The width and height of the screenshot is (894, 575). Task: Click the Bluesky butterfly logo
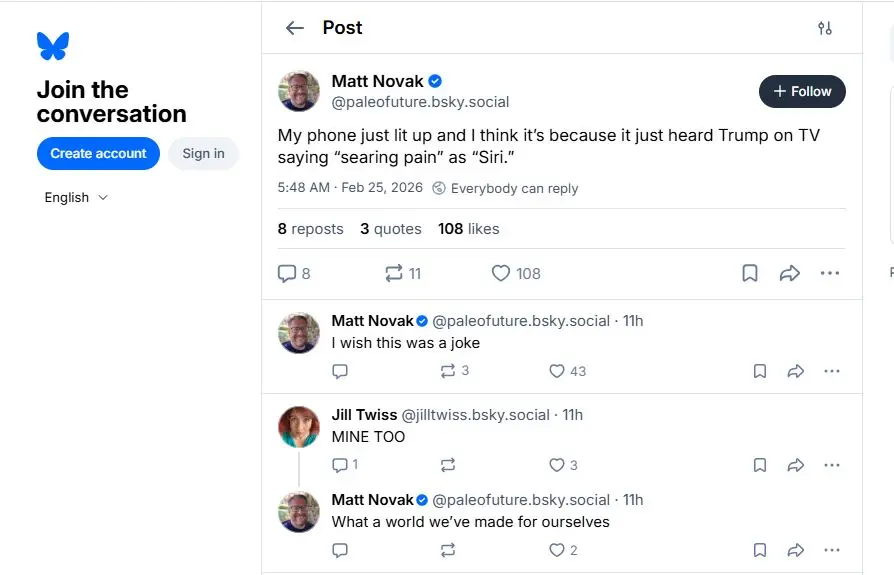[x=52, y=46]
